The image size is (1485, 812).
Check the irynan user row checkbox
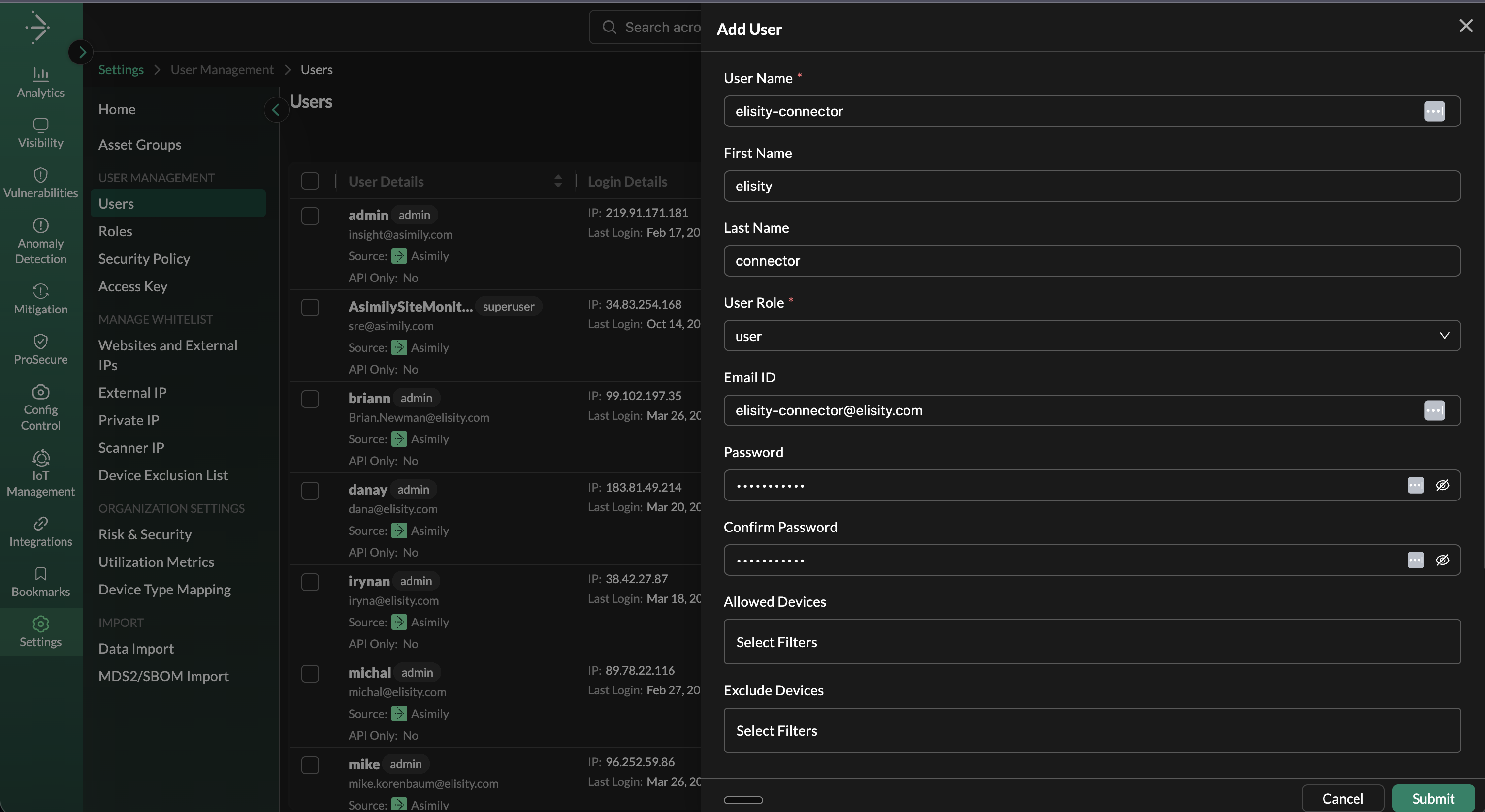click(310, 582)
